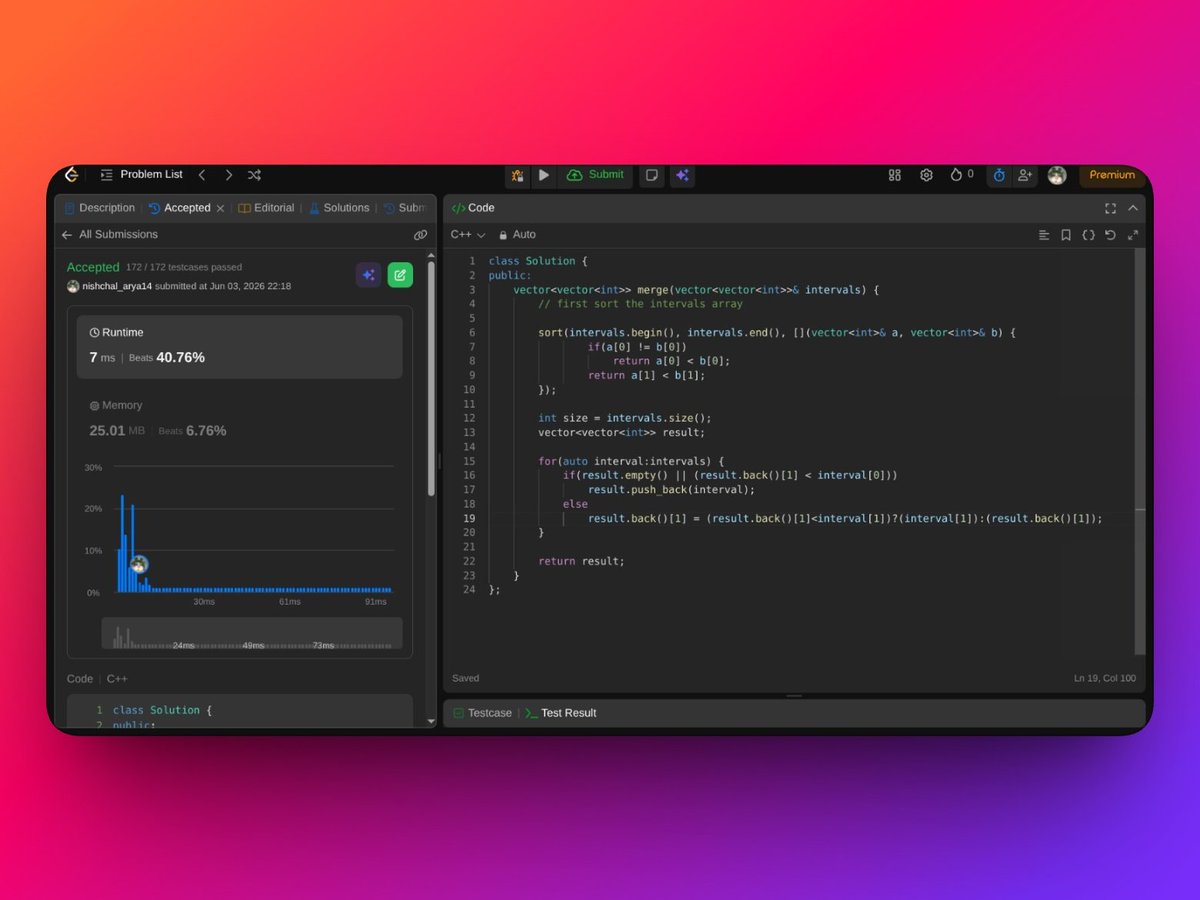Copy the submission link icon
Image resolution: width=1200 pixels, height=900 pixels.
420,235
